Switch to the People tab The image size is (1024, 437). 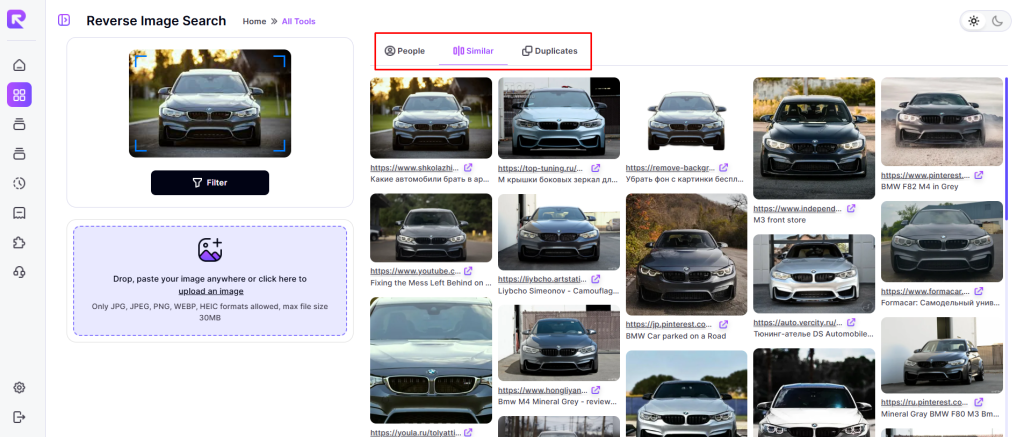point(405,51)
